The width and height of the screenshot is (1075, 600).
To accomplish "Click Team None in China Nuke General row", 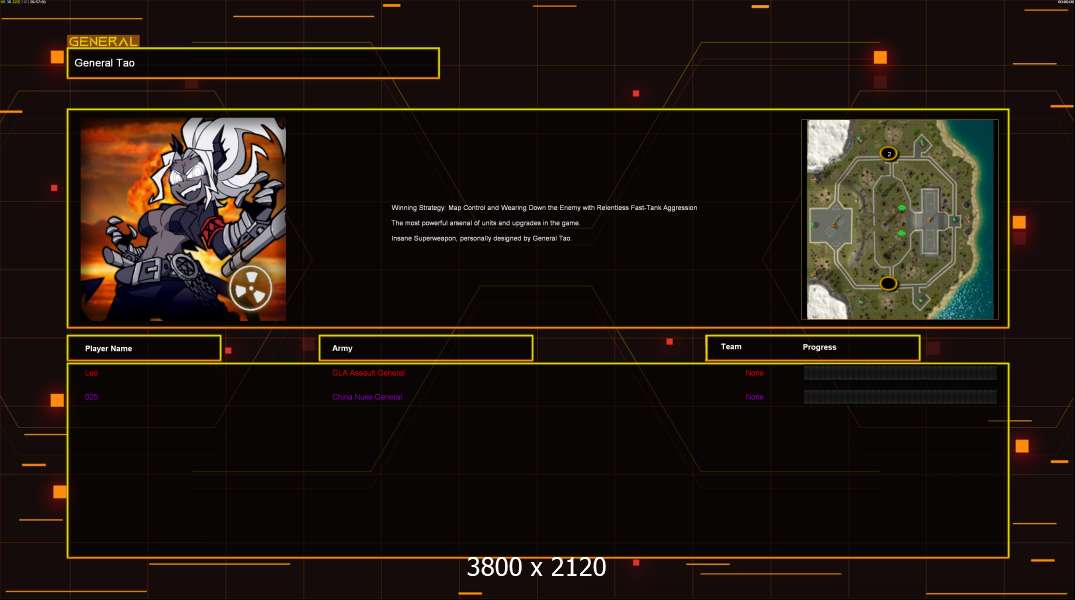I will pos(754,397).
